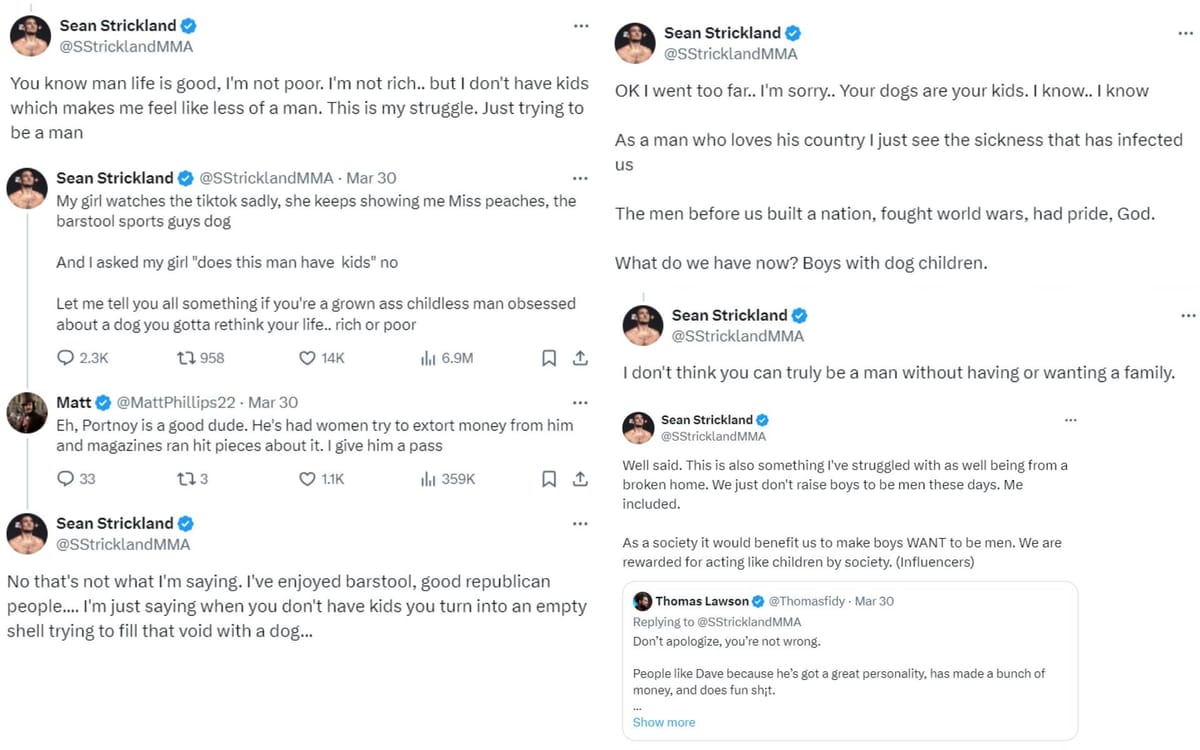
Task: Click the reply bubble icon showing 33
Action: click(68, 479)
